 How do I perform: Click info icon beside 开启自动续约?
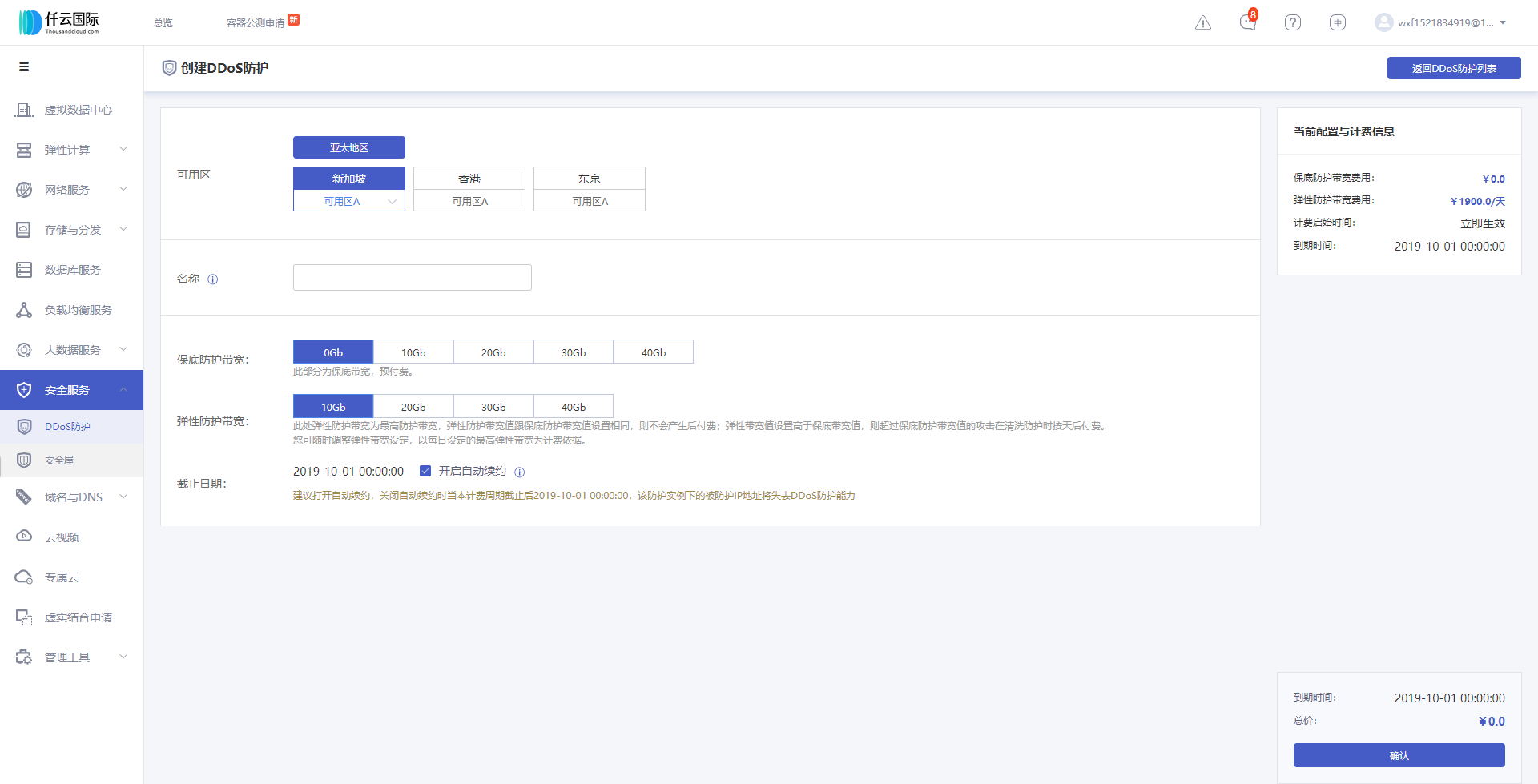click(519, 472)
